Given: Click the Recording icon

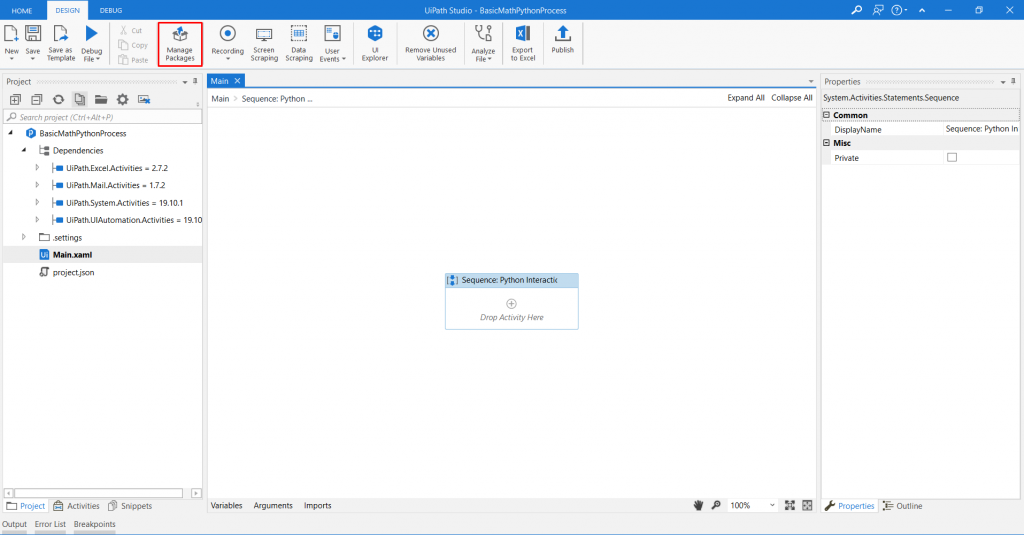Looking at the screenshot, I should 227,33.
